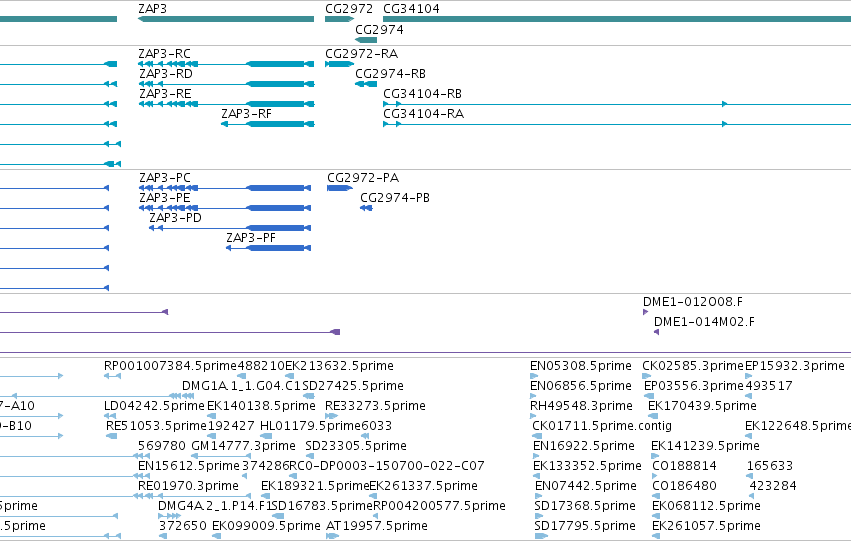Click the DME1-012O08.F label
The height and width of the screenshot is (541, 851).
coord(693,302)
